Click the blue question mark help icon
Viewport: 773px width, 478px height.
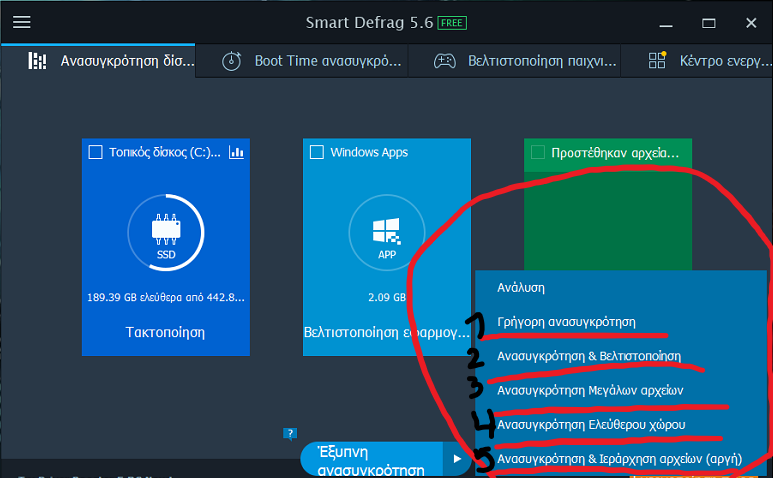coord(290,434)
